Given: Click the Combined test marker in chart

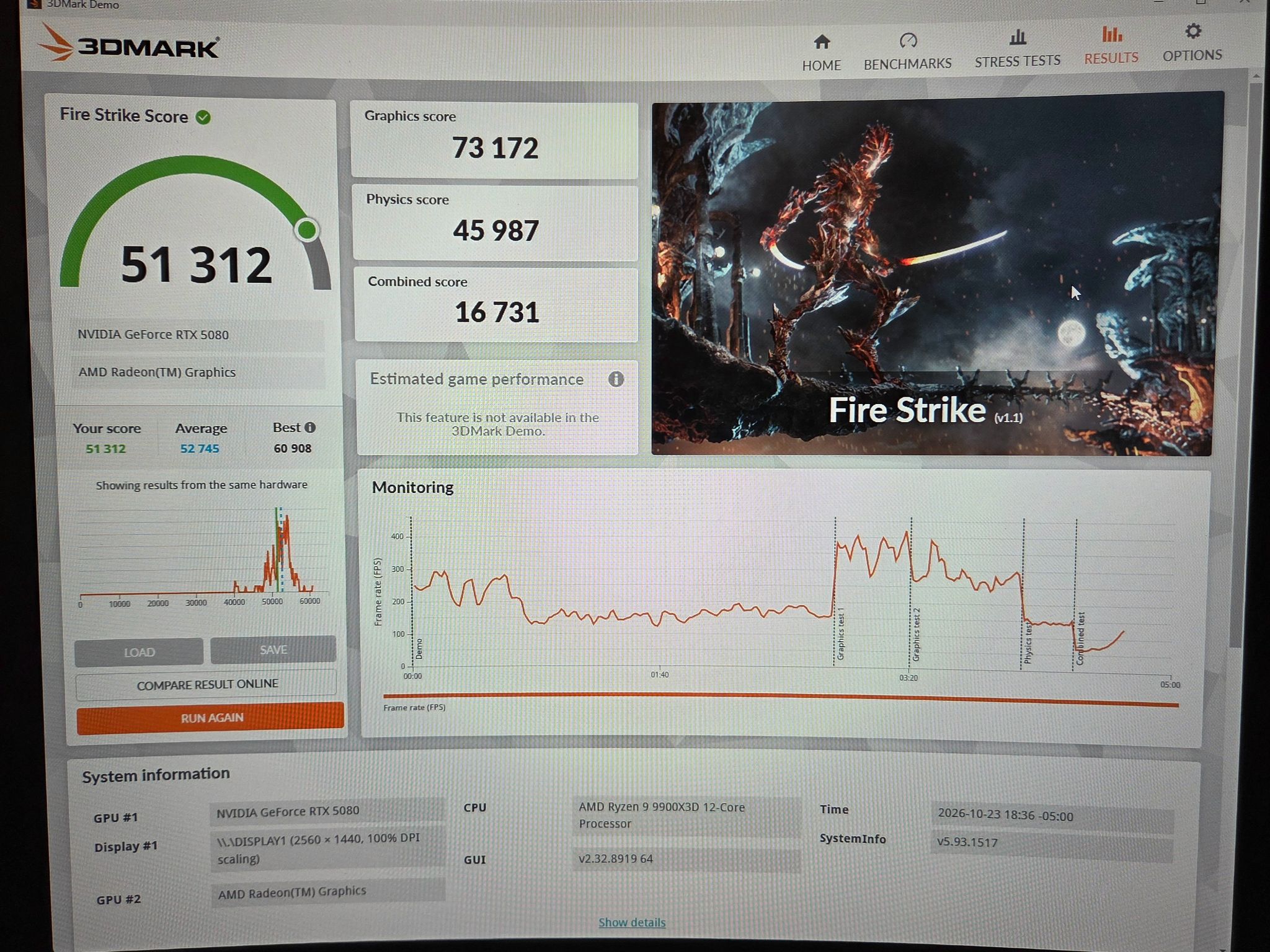Looking at the screenshot, I should [x=1080, y=638].
